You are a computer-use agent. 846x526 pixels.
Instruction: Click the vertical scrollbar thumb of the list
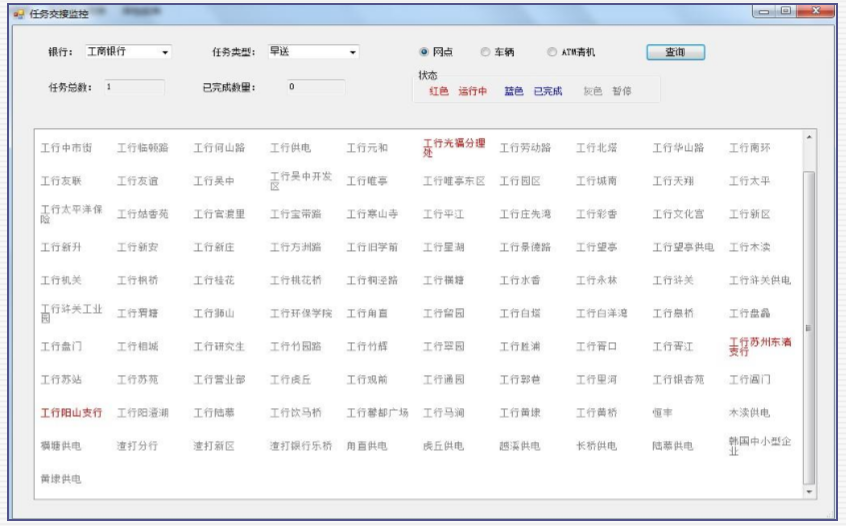[x=809, y=327]
